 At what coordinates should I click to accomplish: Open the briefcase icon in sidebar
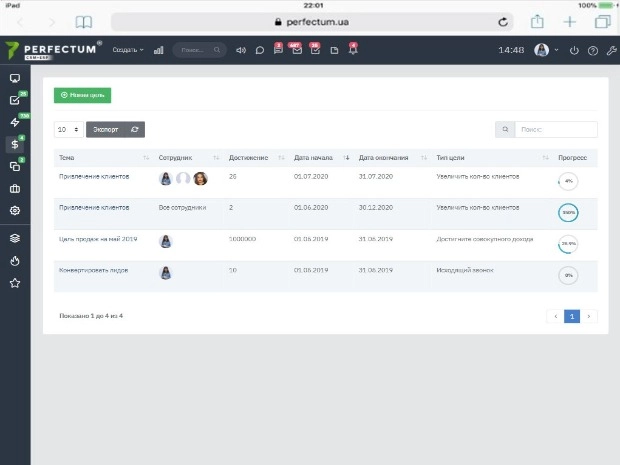click(x=15, y=189)
